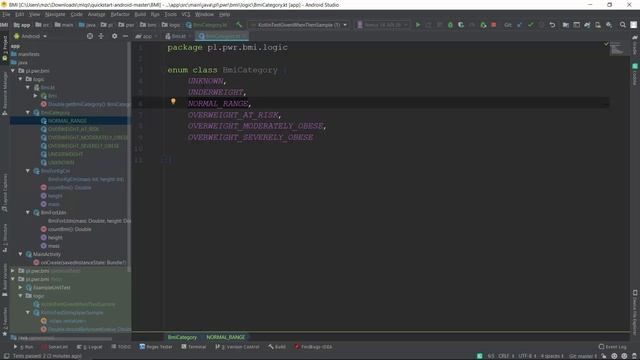
Task: Click the Make Project hammer icon
Action: click(239, 25)
